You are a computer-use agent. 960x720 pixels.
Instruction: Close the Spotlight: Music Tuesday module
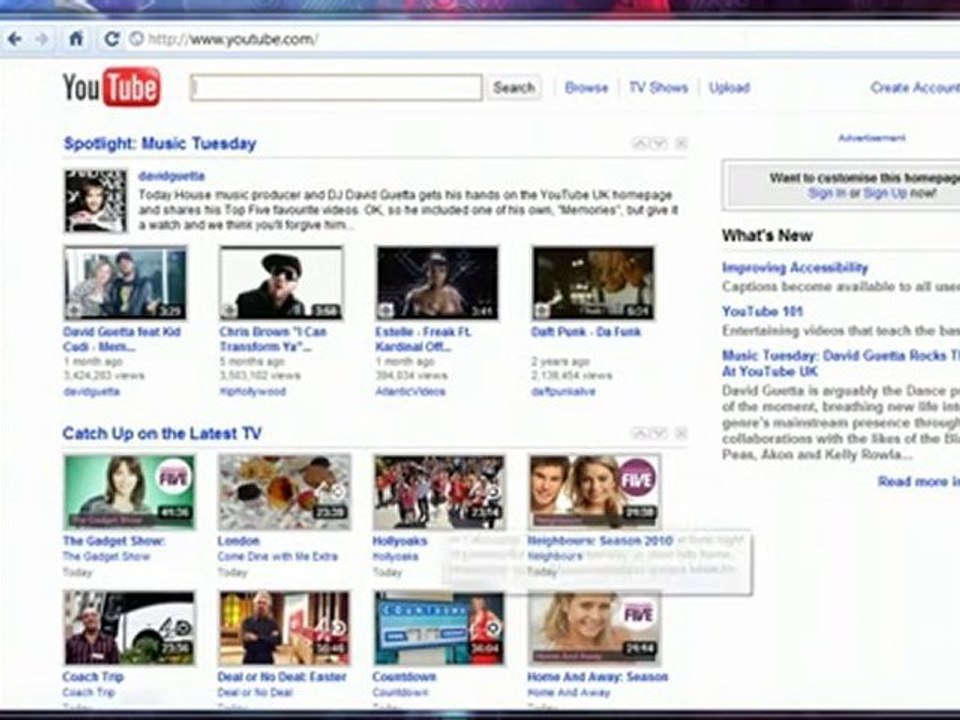click(681, 144)
